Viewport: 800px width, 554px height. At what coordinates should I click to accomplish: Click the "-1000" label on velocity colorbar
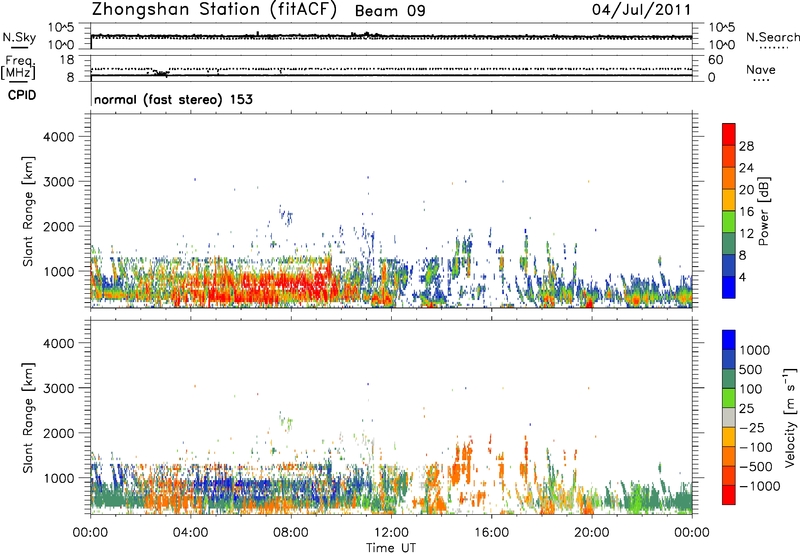760,486
